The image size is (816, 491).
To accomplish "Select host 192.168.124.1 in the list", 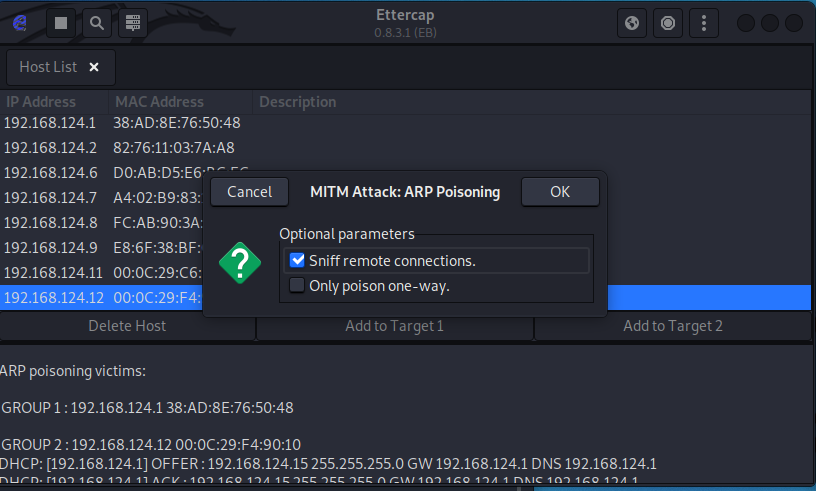I will pyautogui.click(x=50, y=123).
